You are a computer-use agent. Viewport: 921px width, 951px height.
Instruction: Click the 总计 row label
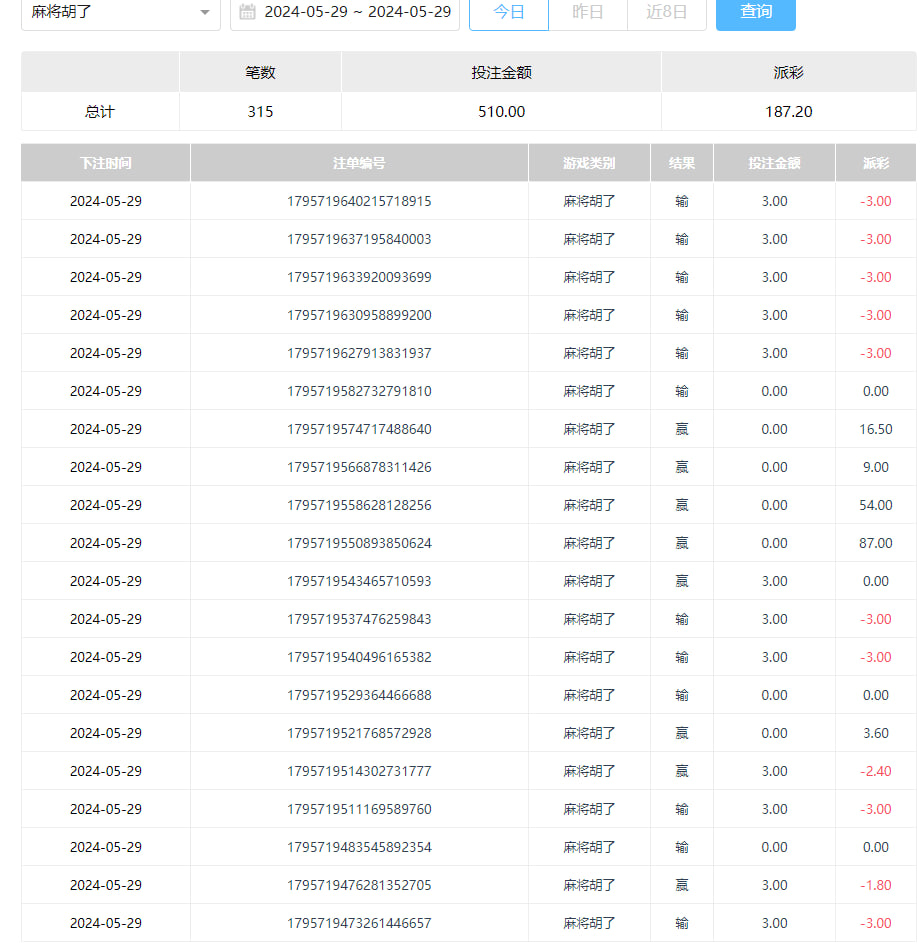pyautogui.click(x=100, y=112)
